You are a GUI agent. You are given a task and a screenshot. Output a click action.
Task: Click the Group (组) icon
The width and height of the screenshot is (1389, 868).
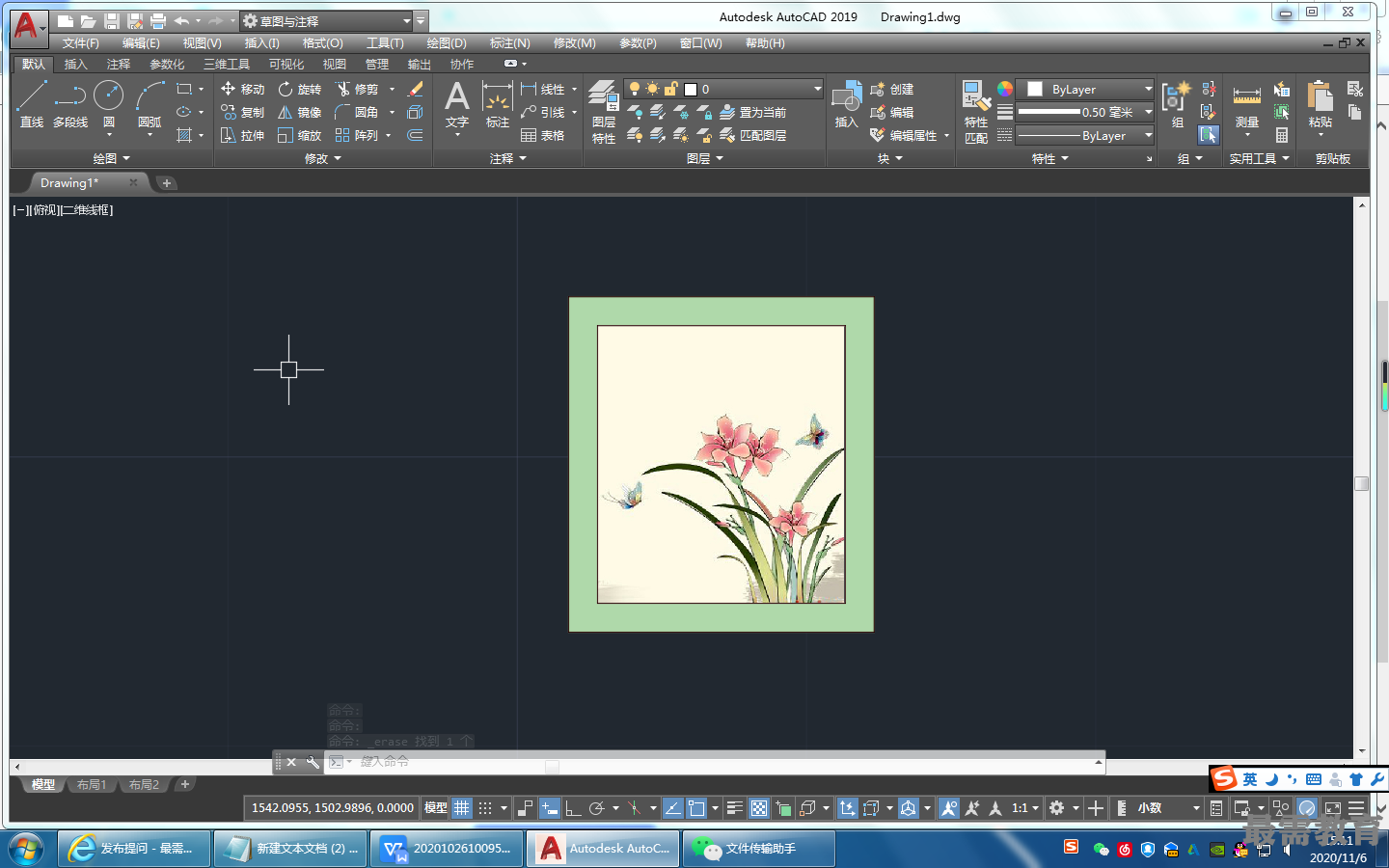coord(1177,104)
